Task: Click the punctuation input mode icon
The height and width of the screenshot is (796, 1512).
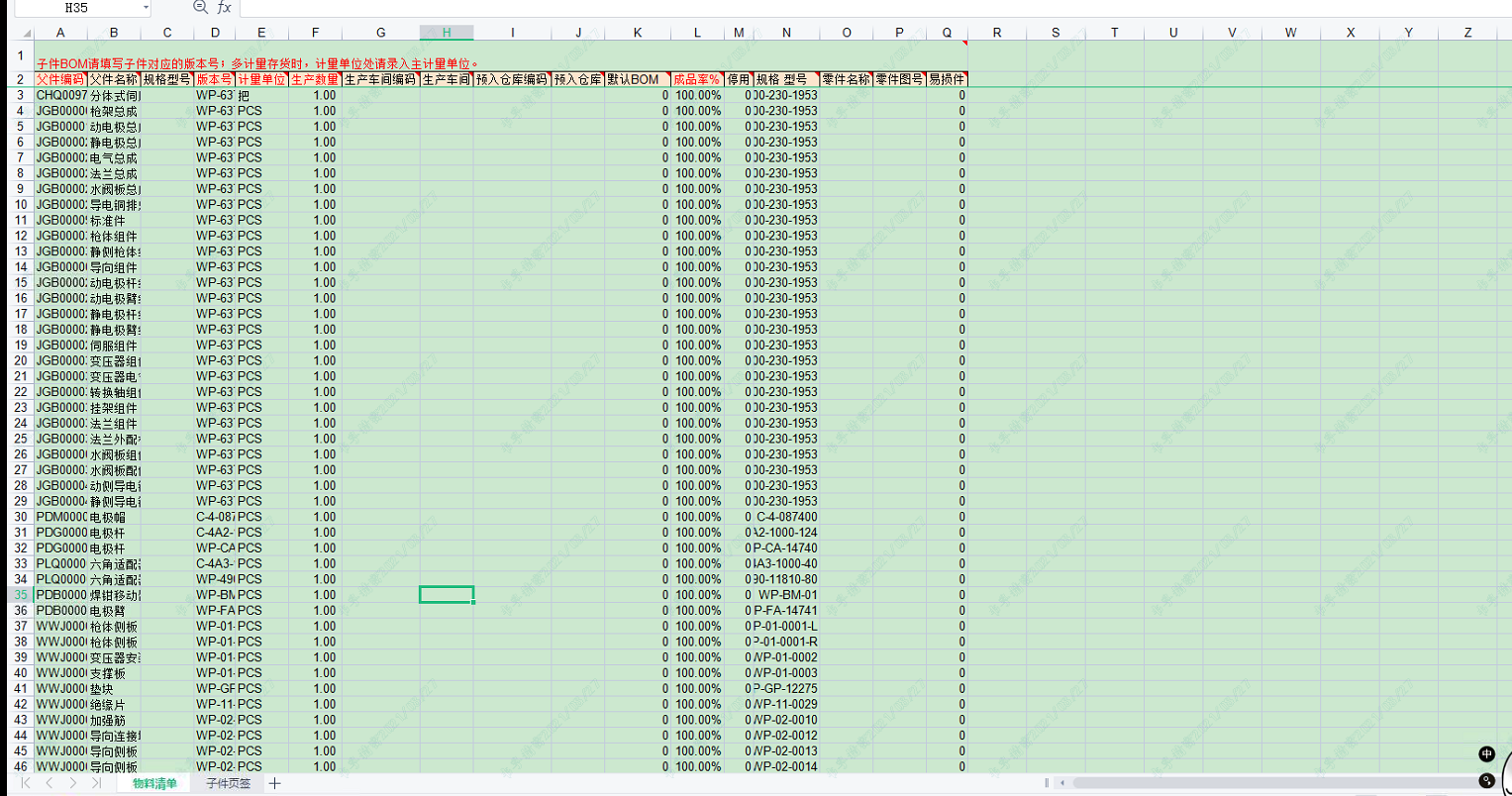Action: [x=1486, y=781]
